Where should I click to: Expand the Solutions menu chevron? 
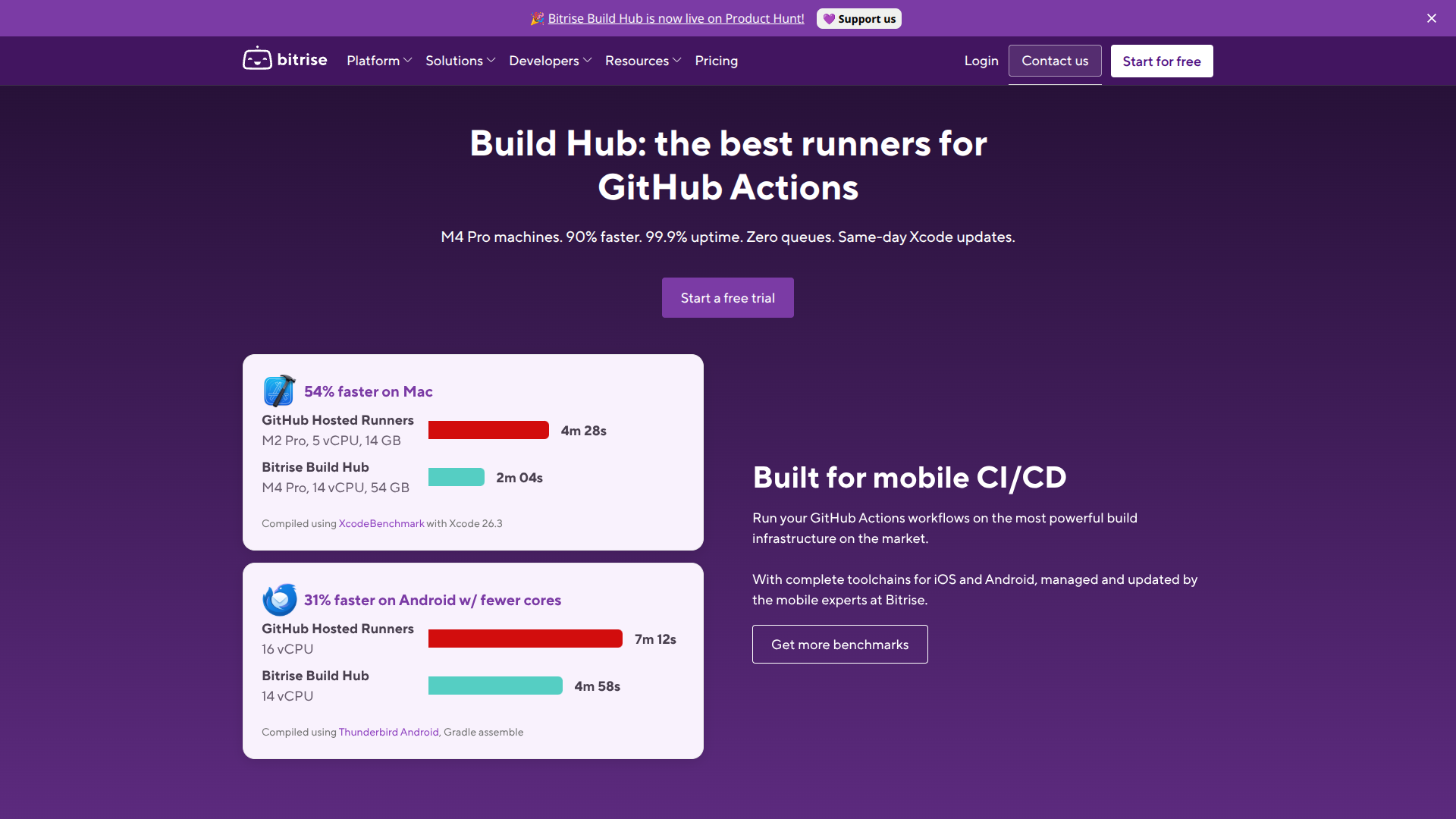[x=491, y=60]
